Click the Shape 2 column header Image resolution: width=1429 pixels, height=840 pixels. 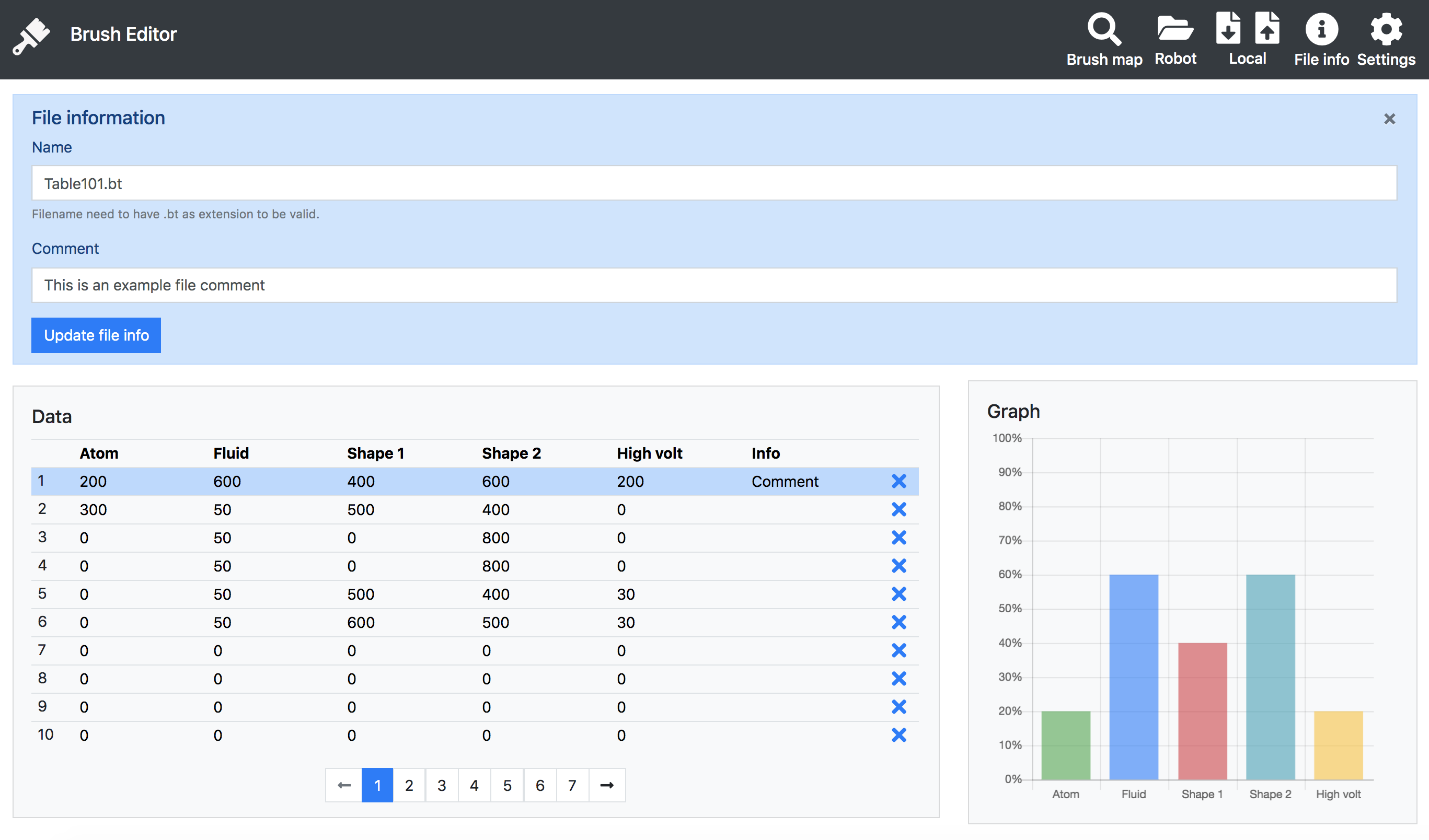point(512,453)
